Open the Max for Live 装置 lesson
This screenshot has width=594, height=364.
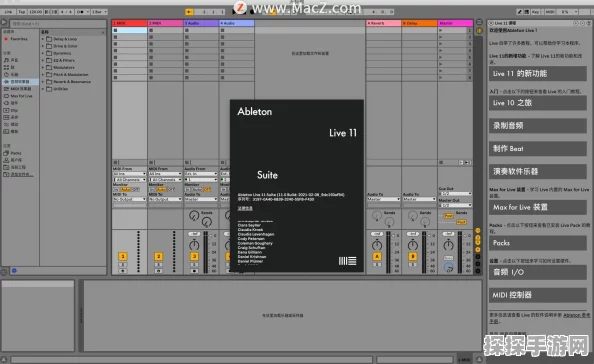tap(538, 207)
